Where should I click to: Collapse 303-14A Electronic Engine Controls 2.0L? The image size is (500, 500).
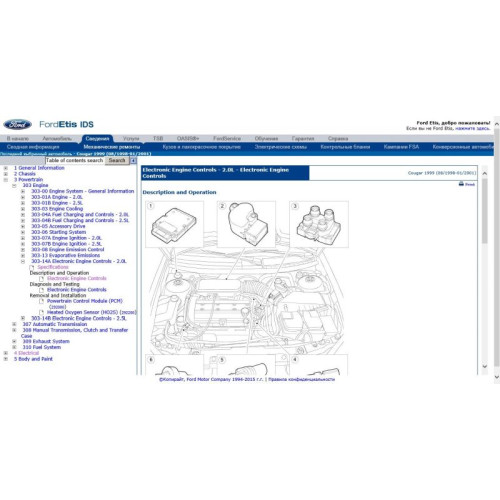coord(23,261)
